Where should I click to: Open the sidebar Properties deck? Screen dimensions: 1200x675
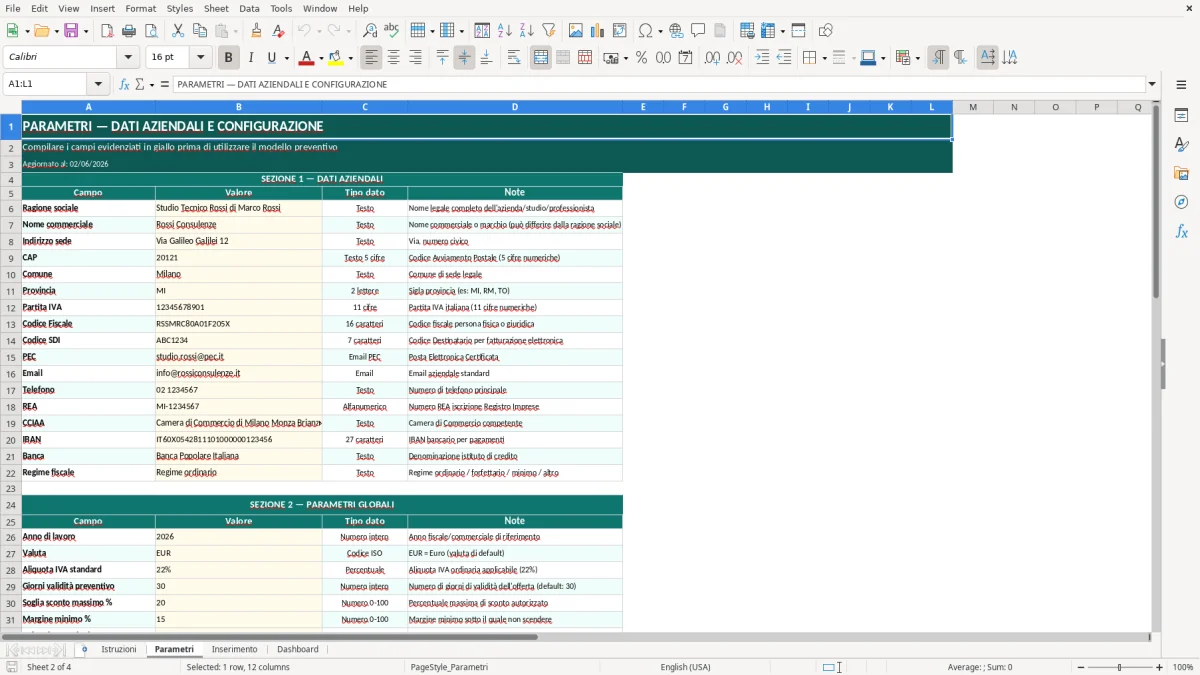tap(1181, 115)
